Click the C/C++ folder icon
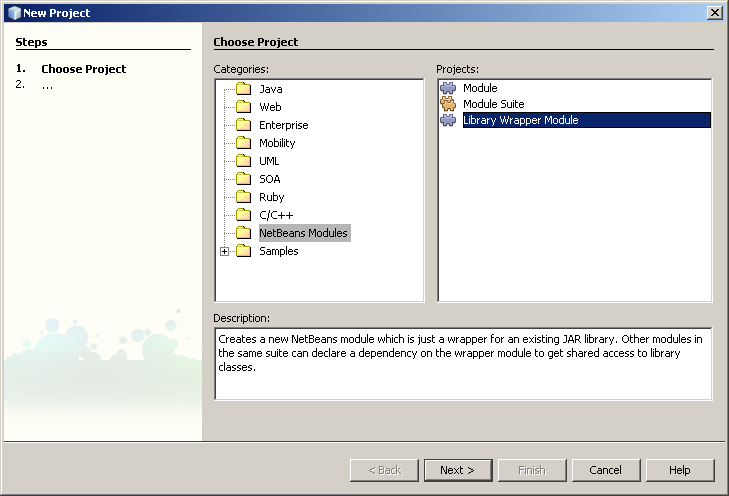The width and height of the screenshot is (729, 496). pyautogui.click(x=243, y=215)
